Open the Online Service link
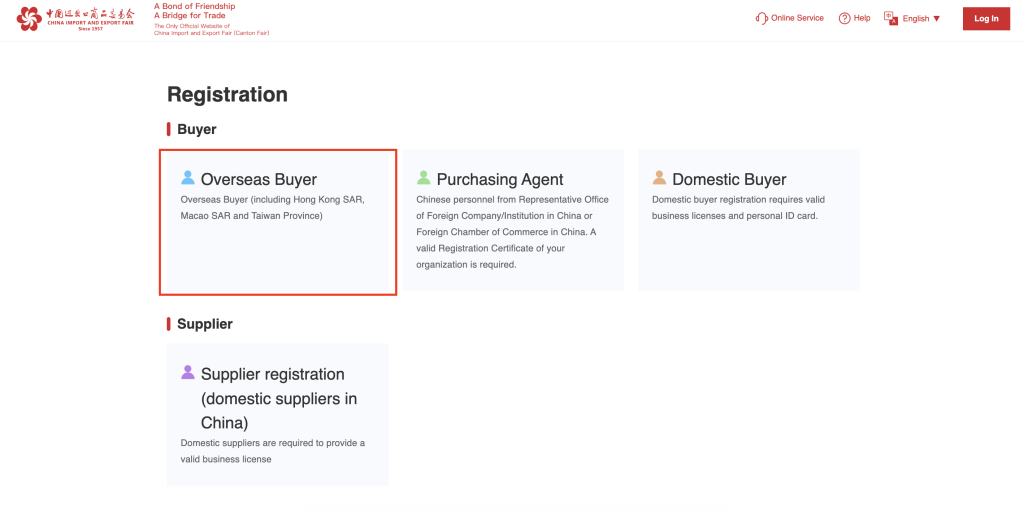This screenshot has width=1024, height=510. click(797, 18)
